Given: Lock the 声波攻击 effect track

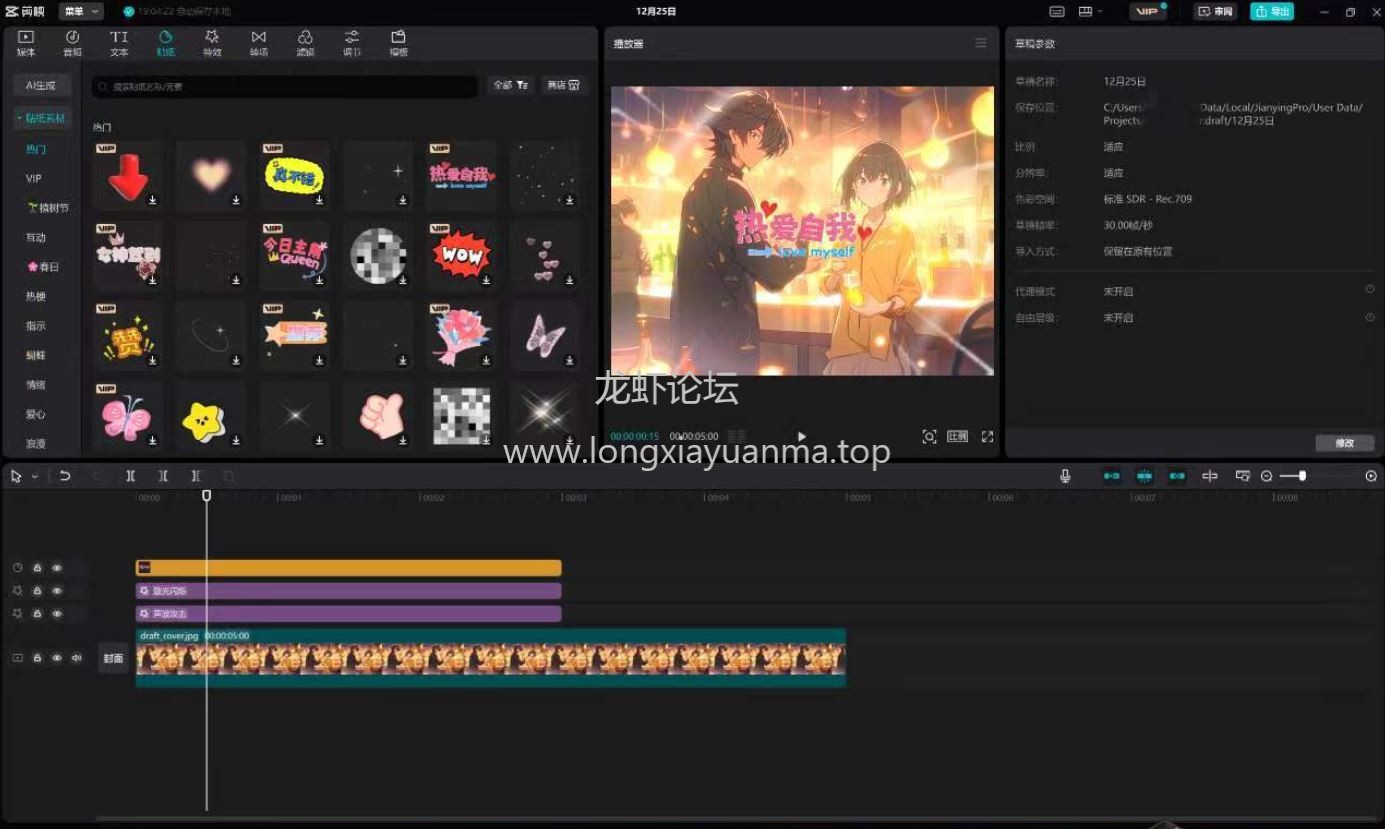Looking at the screenshot, I should point(37,614).
